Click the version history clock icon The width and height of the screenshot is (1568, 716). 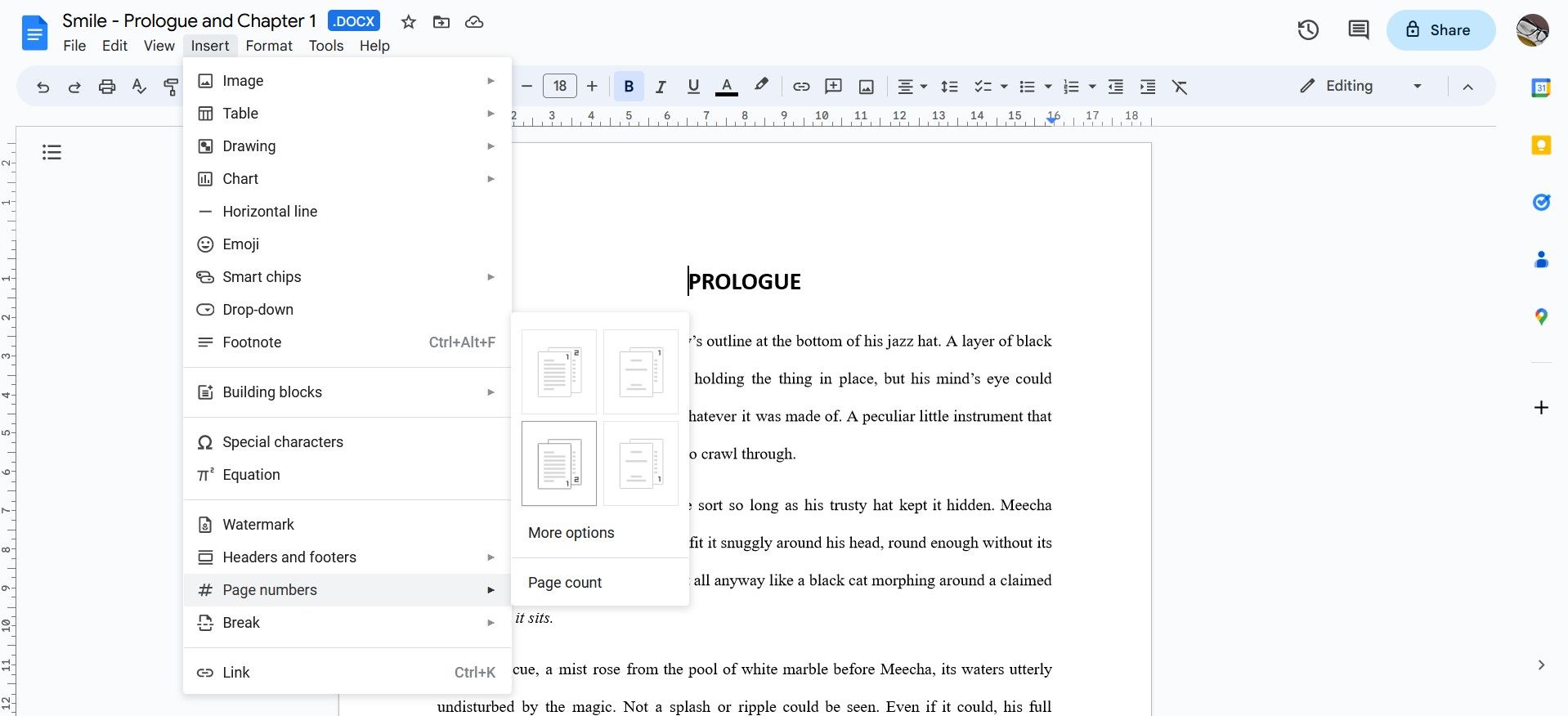(x=1308, y=30)
